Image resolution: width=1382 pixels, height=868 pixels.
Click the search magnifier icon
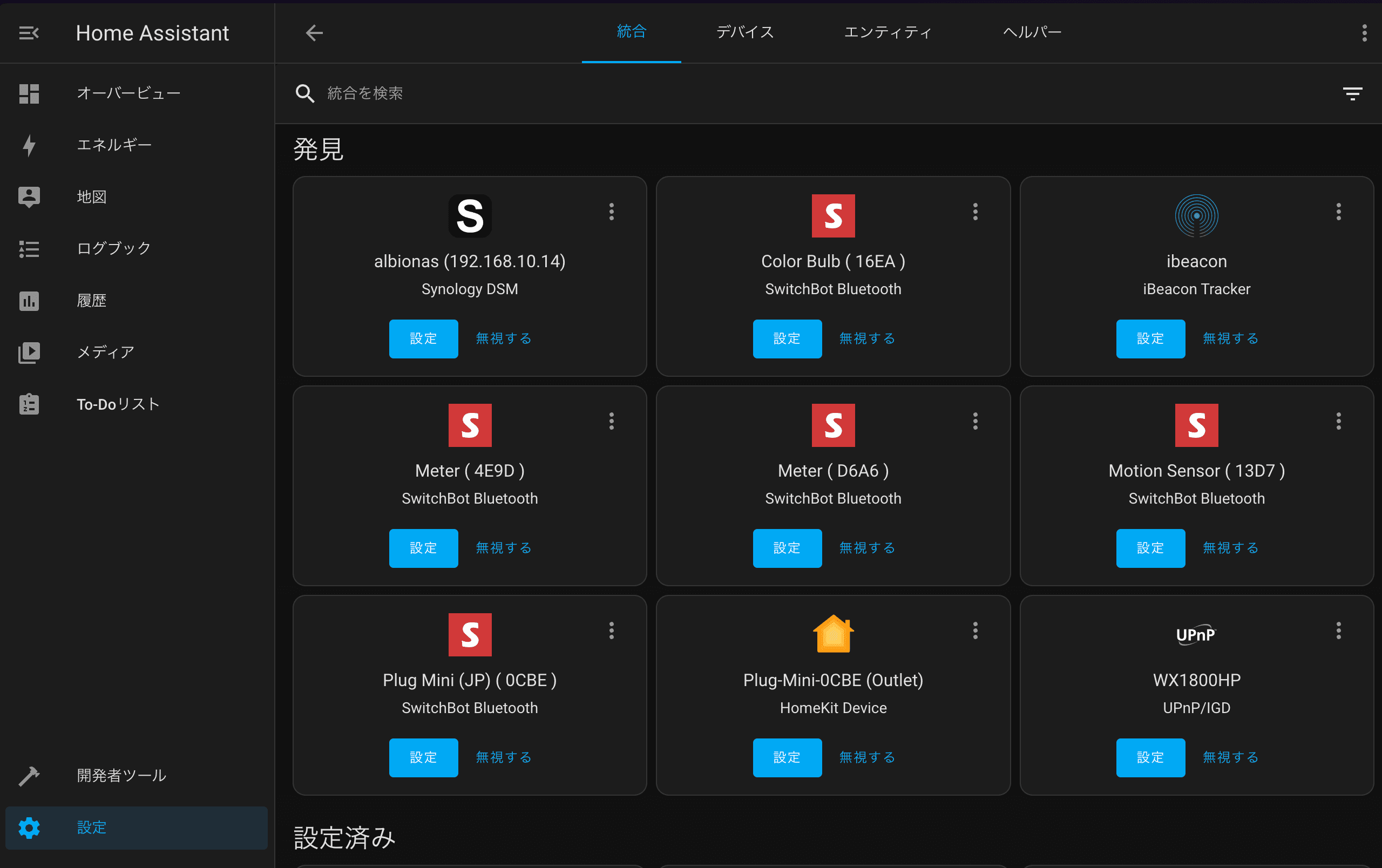305,93
